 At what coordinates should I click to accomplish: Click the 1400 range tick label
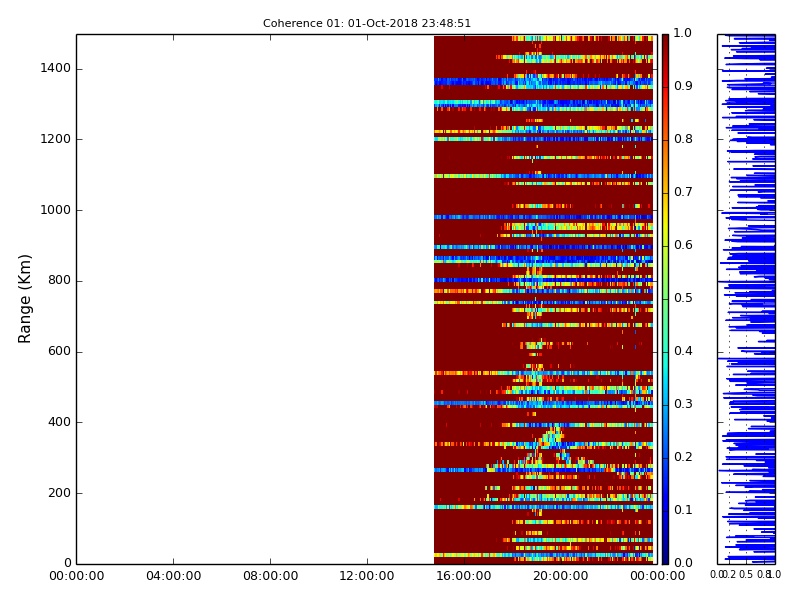click(56, 68)
